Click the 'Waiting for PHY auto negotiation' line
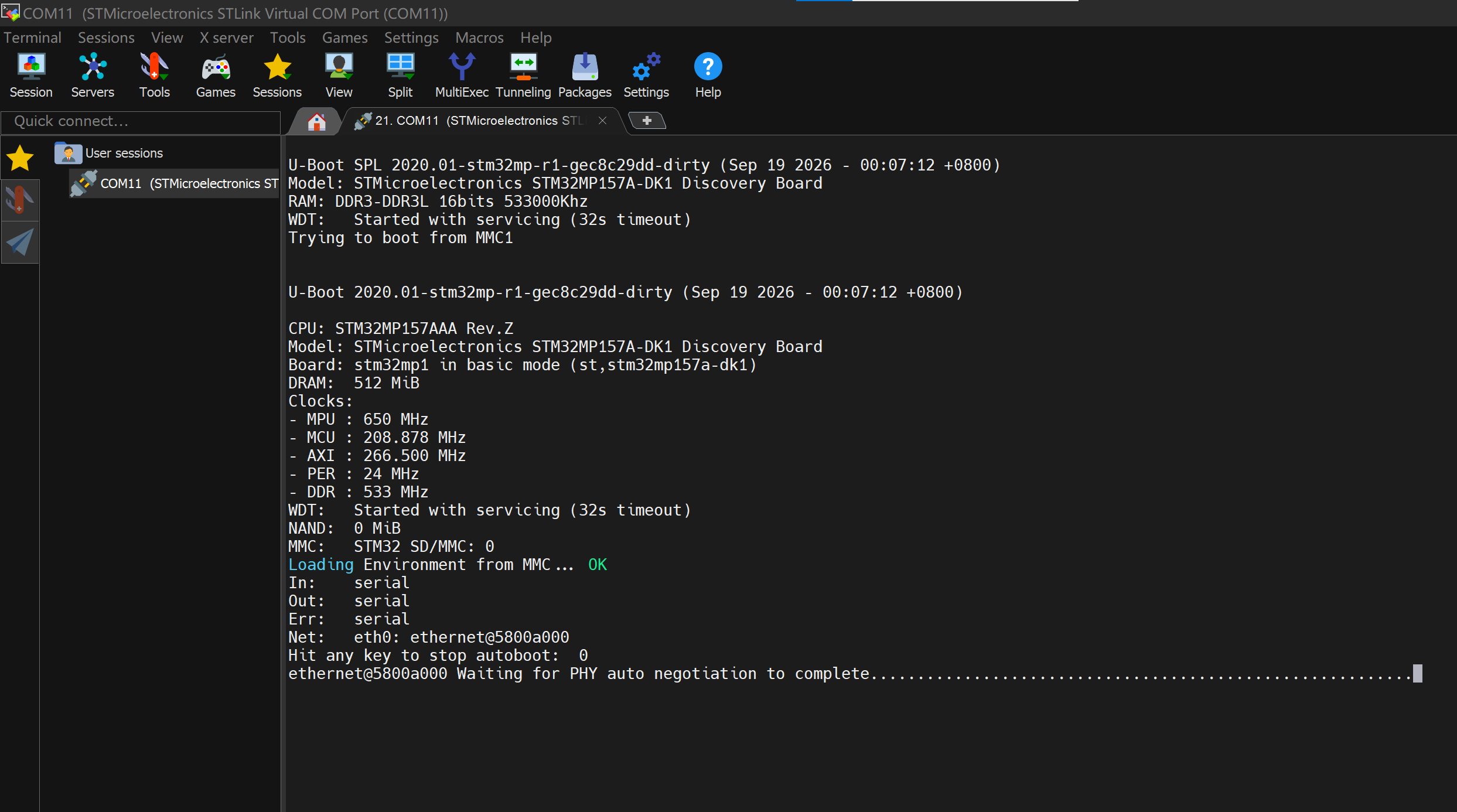Screen dimensions: 1457x812 (x=849, y=674)
